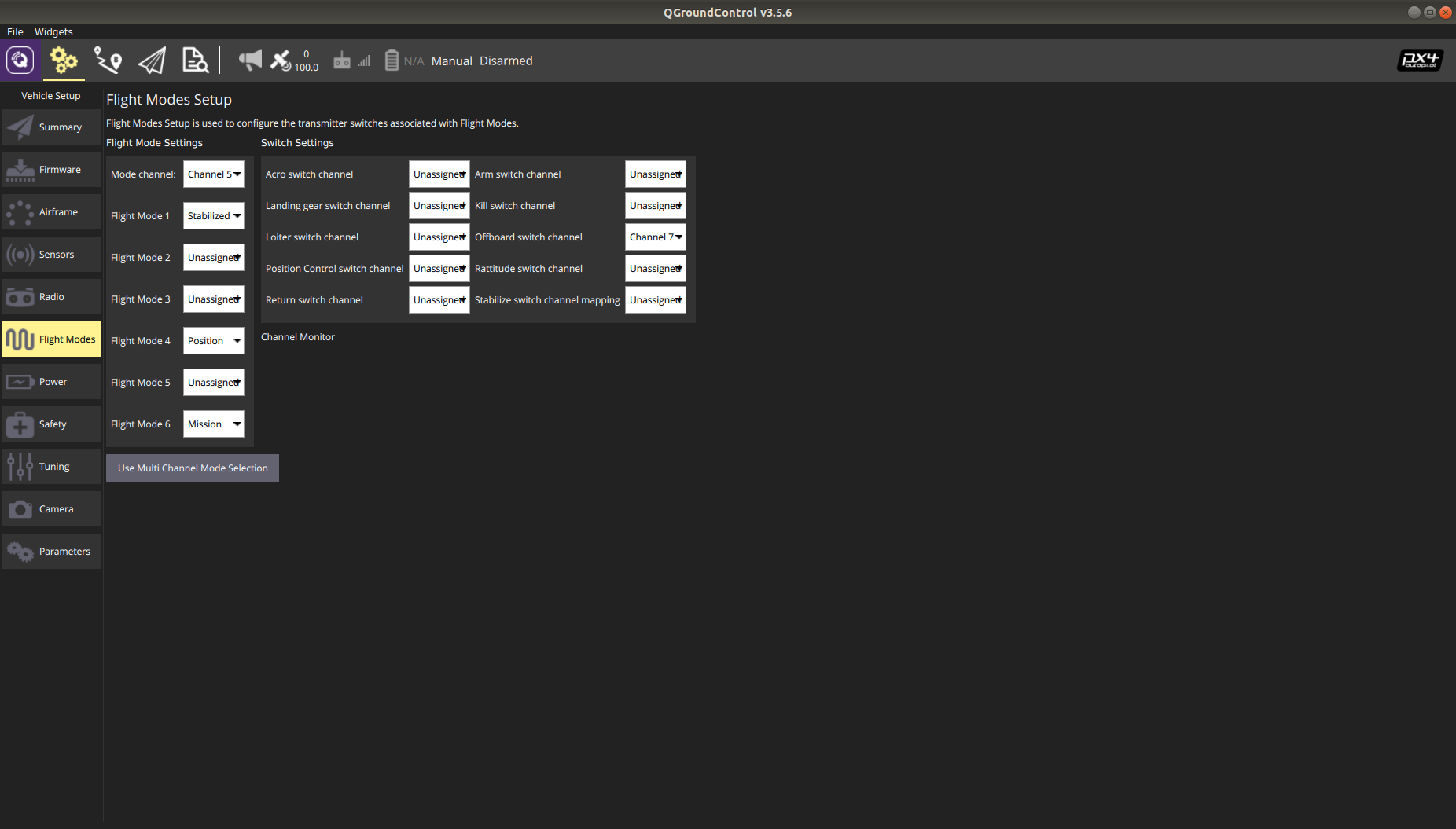Click the Vehicle Setup gears icon

[x=64, y=61]
